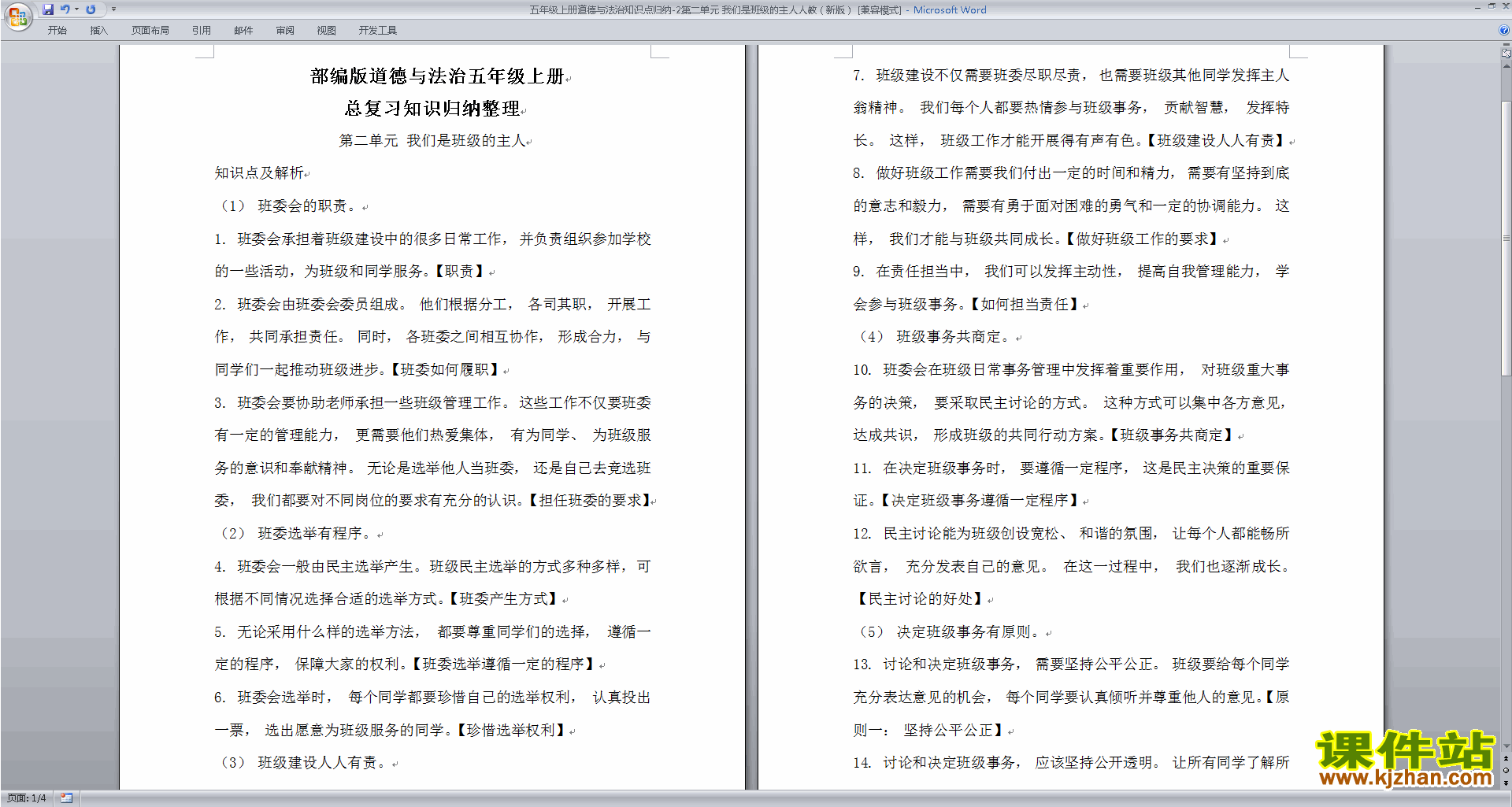1512x807 pixels.
Task: Open the Office Button menu
Action: point(17,16)
